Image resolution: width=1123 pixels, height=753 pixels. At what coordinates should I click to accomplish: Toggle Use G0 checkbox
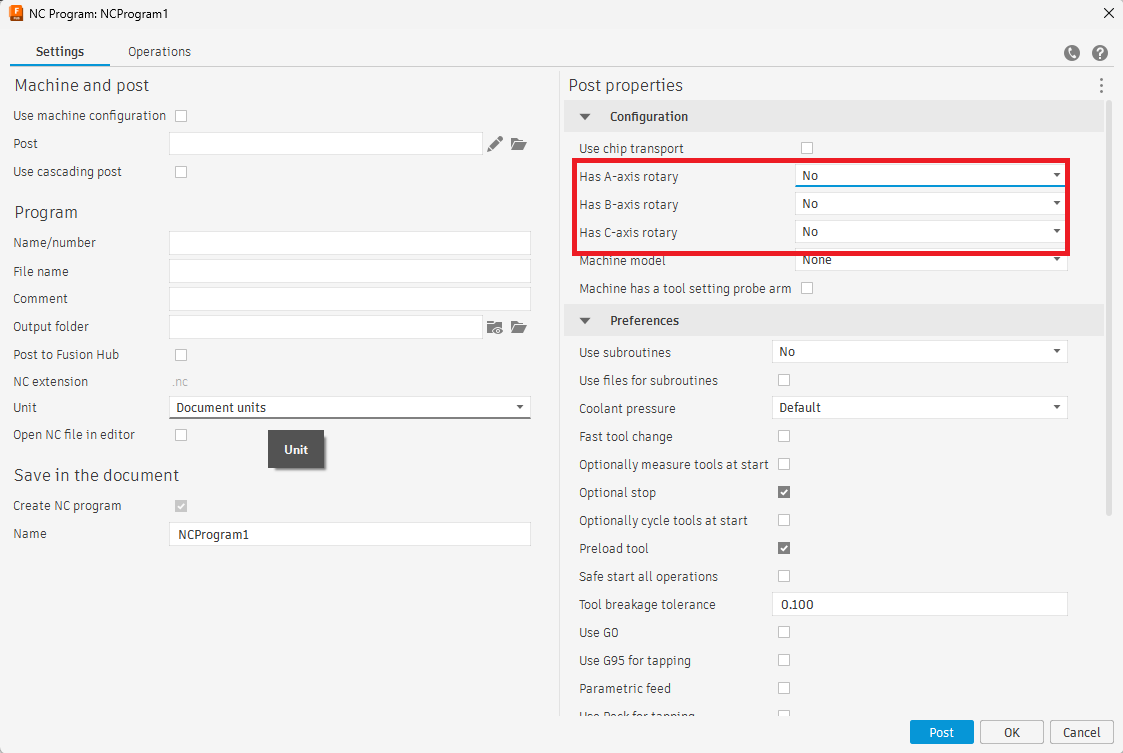[784, 632]
